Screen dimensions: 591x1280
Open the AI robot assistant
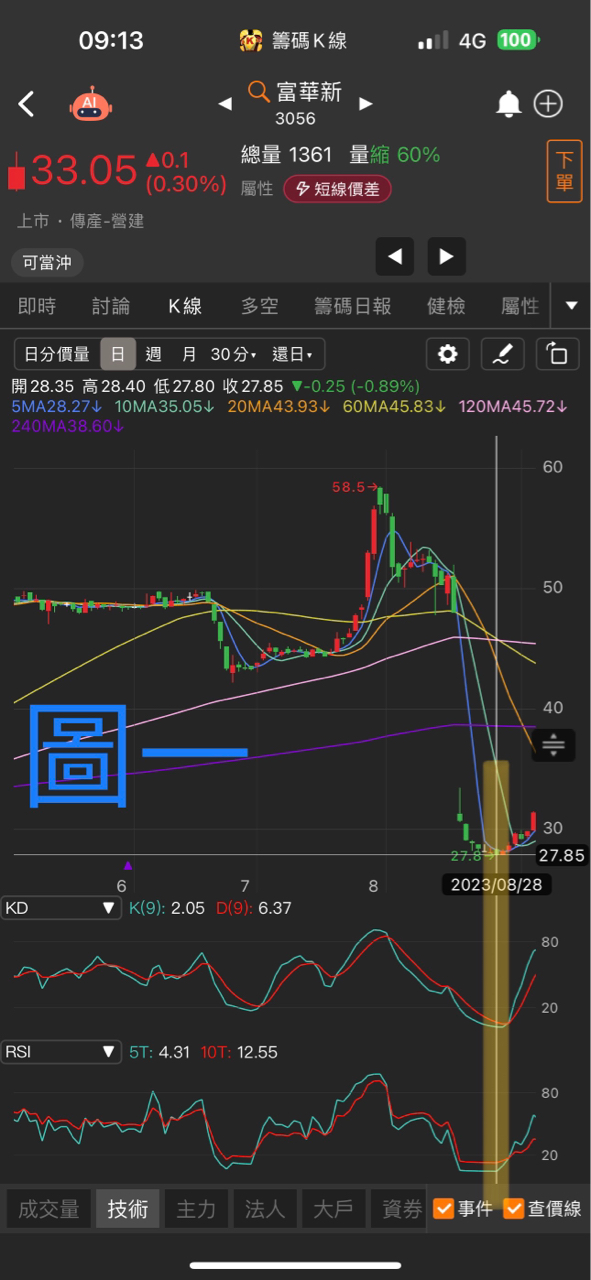(x=89, y=103)
